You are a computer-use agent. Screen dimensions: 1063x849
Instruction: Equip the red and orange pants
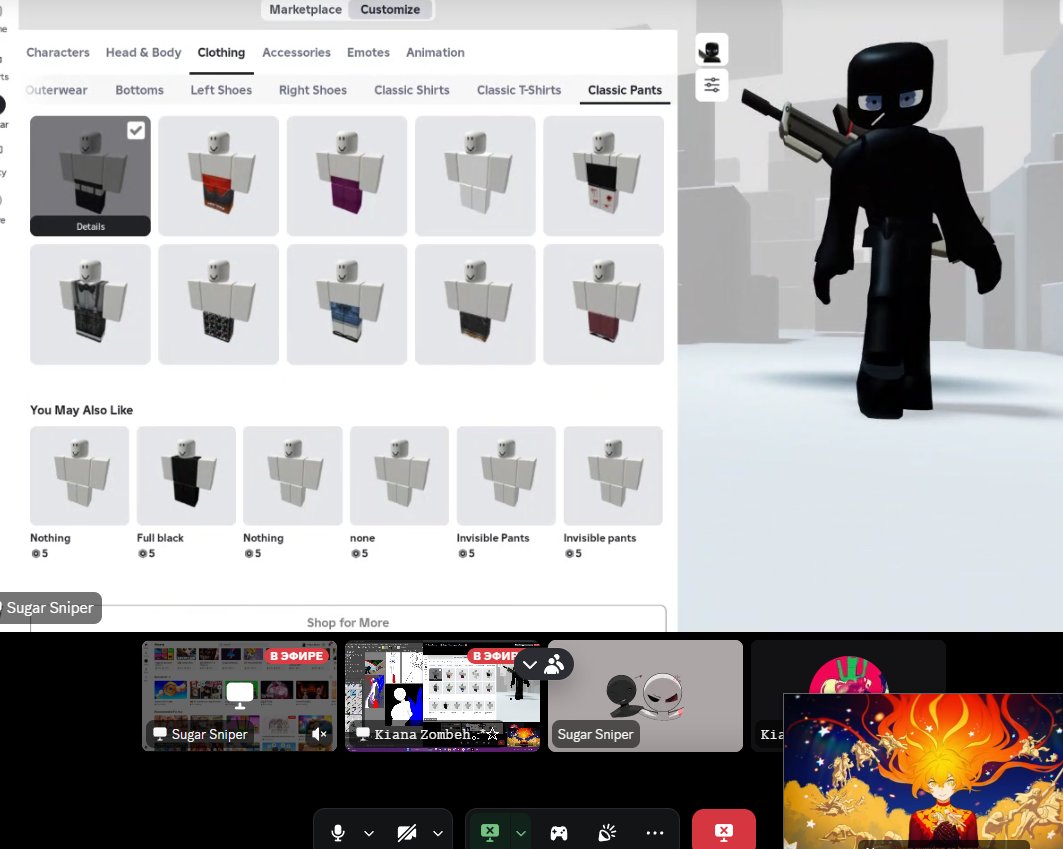point(218,176)
